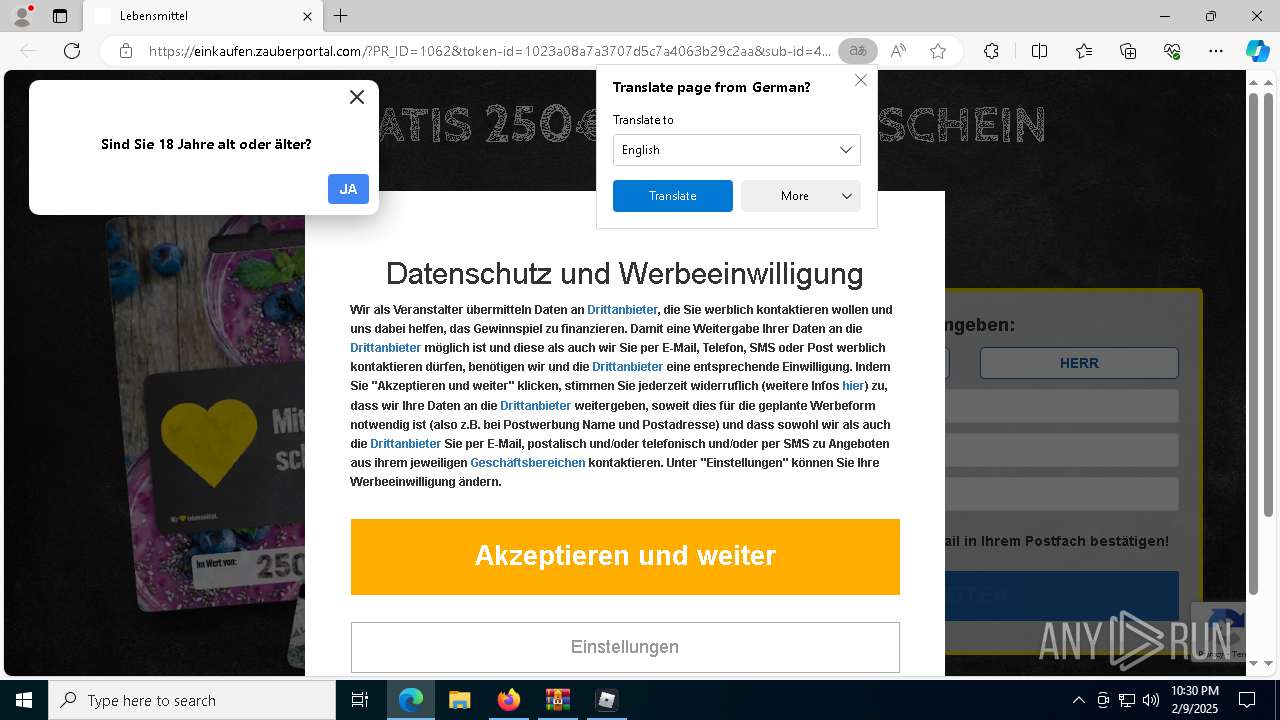Open Microsoft Edge from taskbar
Screen dimensions: 1280x720
click(x=411, y=700)
